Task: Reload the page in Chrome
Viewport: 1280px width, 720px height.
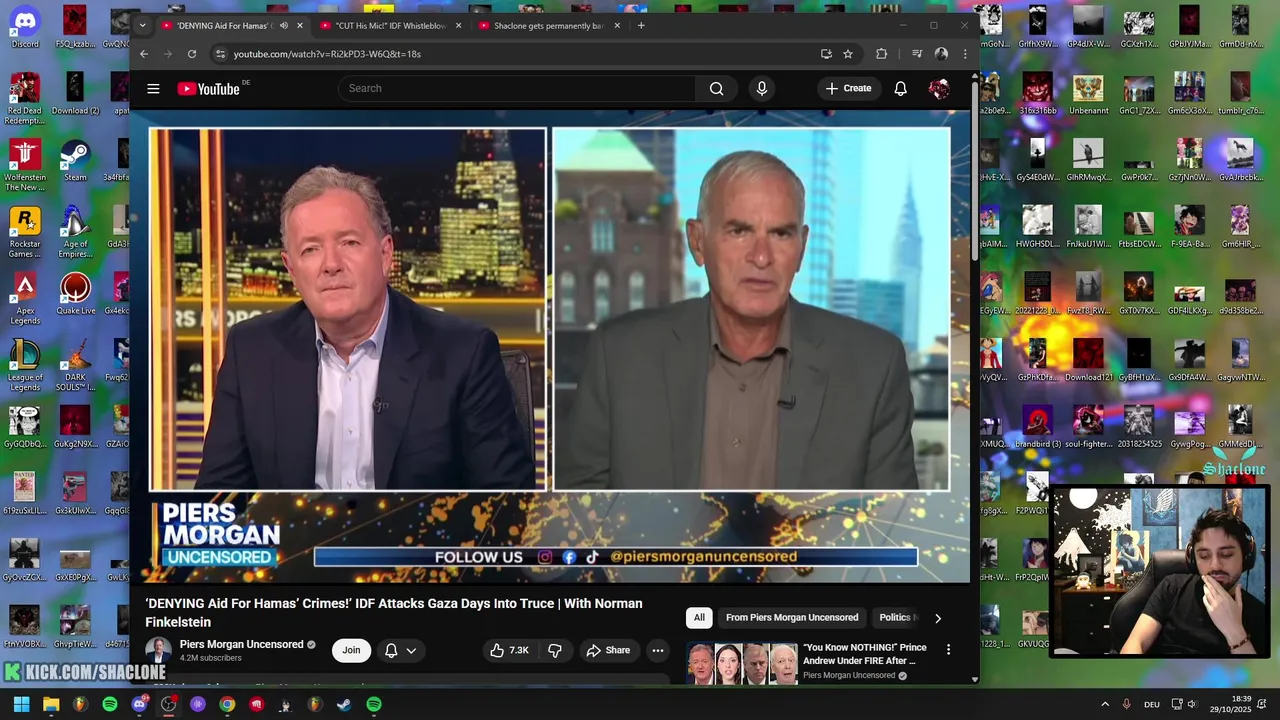Action: point(192,54)
